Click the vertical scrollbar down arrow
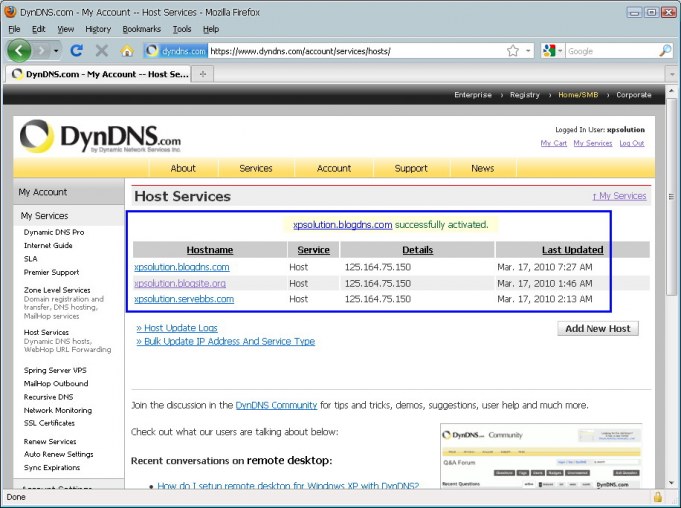This screenshot has width=681, height=508. coord(671,483)
